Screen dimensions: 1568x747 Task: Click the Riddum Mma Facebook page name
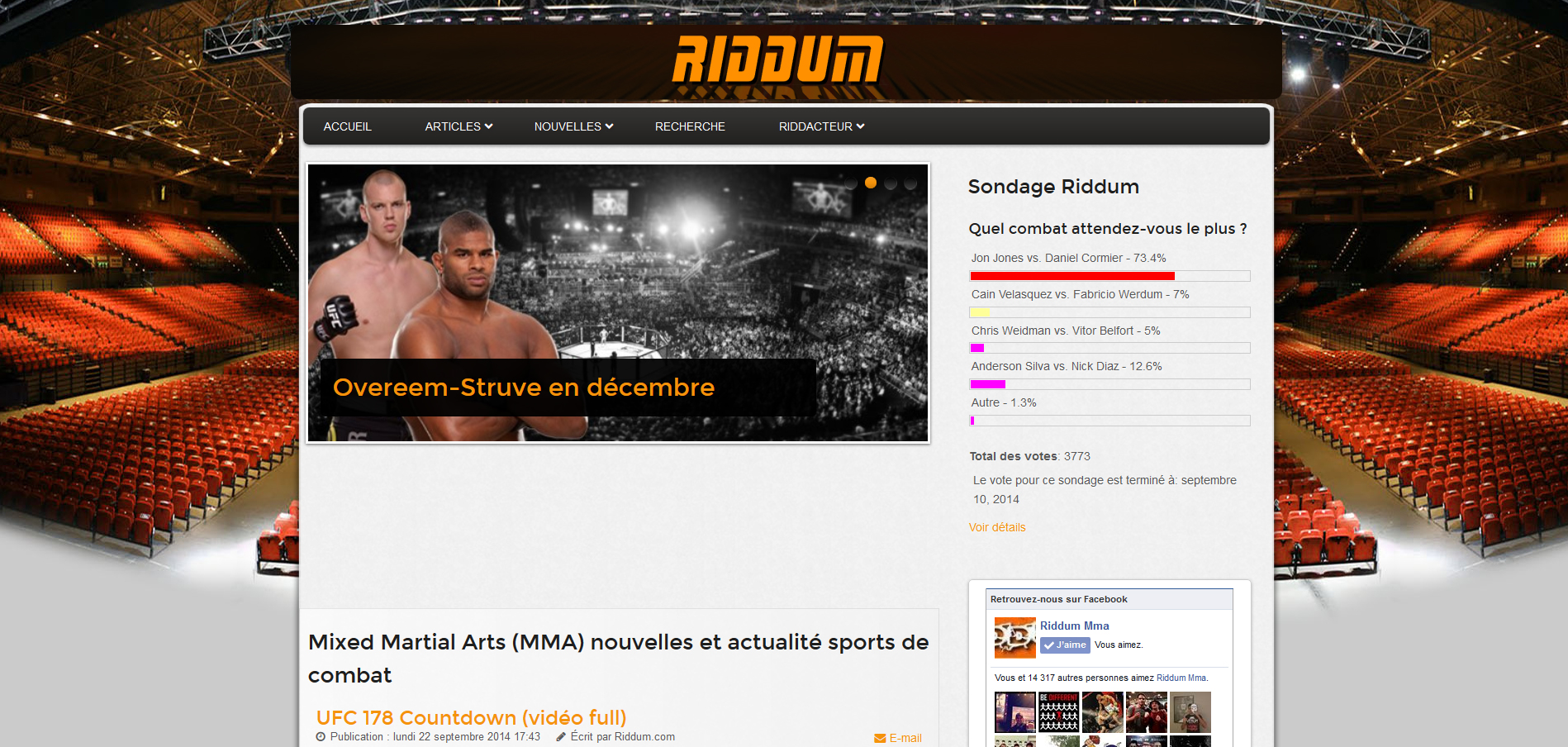tap(1074, 626)
